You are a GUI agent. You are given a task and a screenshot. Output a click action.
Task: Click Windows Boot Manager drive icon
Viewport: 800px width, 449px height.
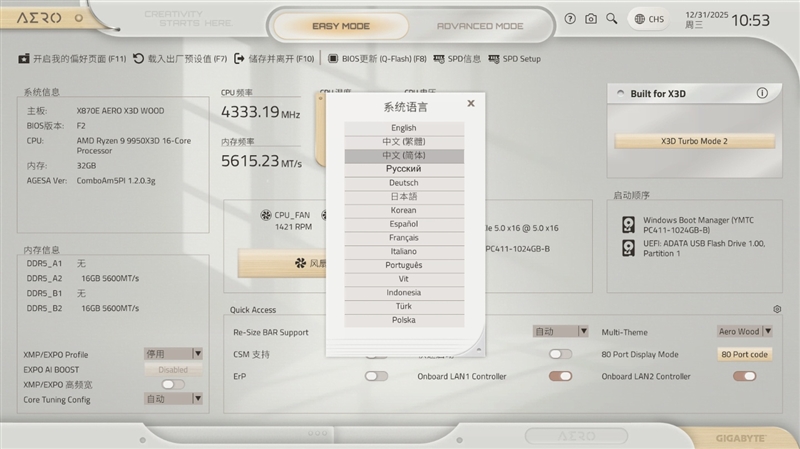click(629, 224)
